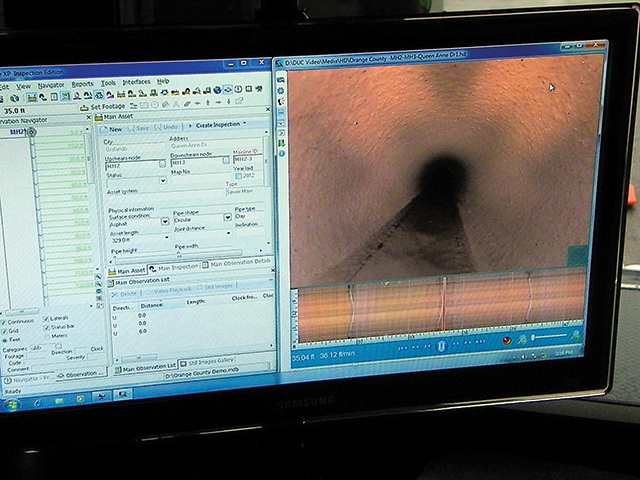This screenshot has width=640, height=480.
Task: Click the Set Footage toolbar icon
Action: pyautogui.click(x=83, y=106)
